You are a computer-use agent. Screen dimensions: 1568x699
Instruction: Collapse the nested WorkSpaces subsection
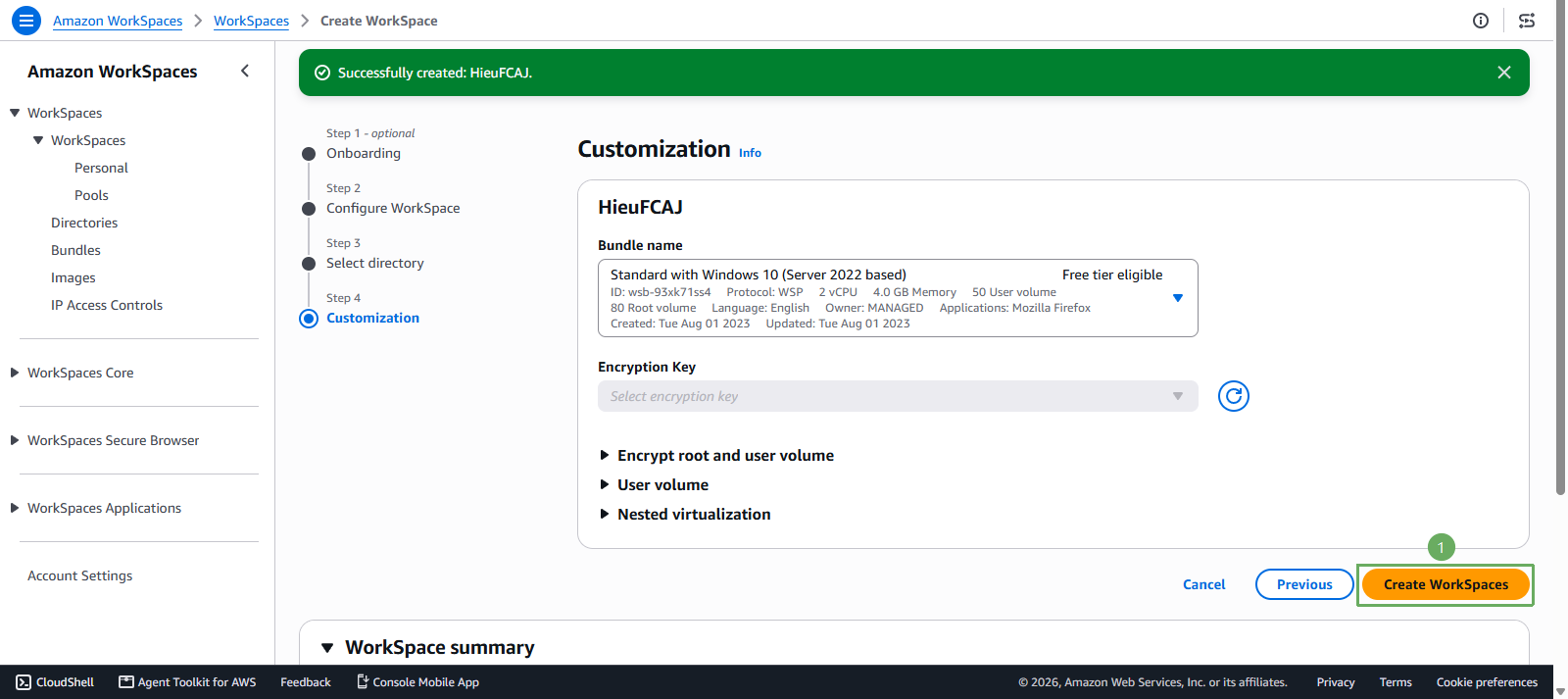(x=38, y=140)
